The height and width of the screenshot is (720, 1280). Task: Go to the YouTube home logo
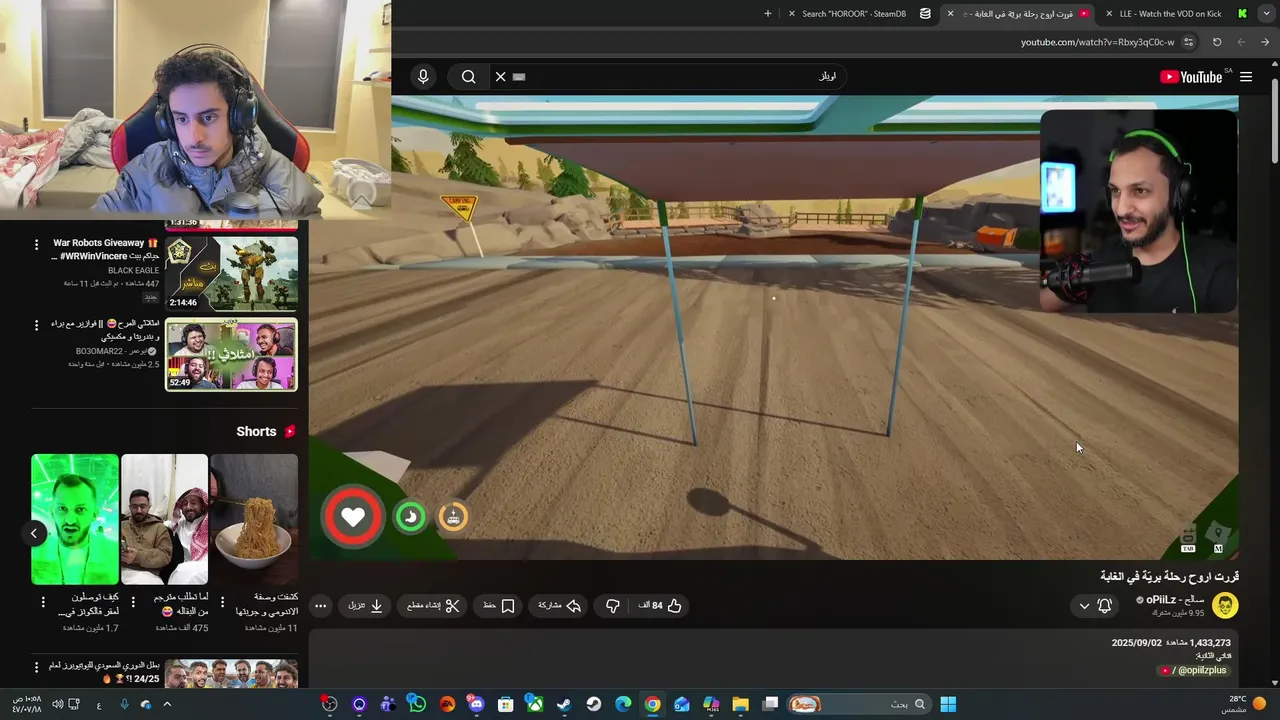coord(1191,77)
